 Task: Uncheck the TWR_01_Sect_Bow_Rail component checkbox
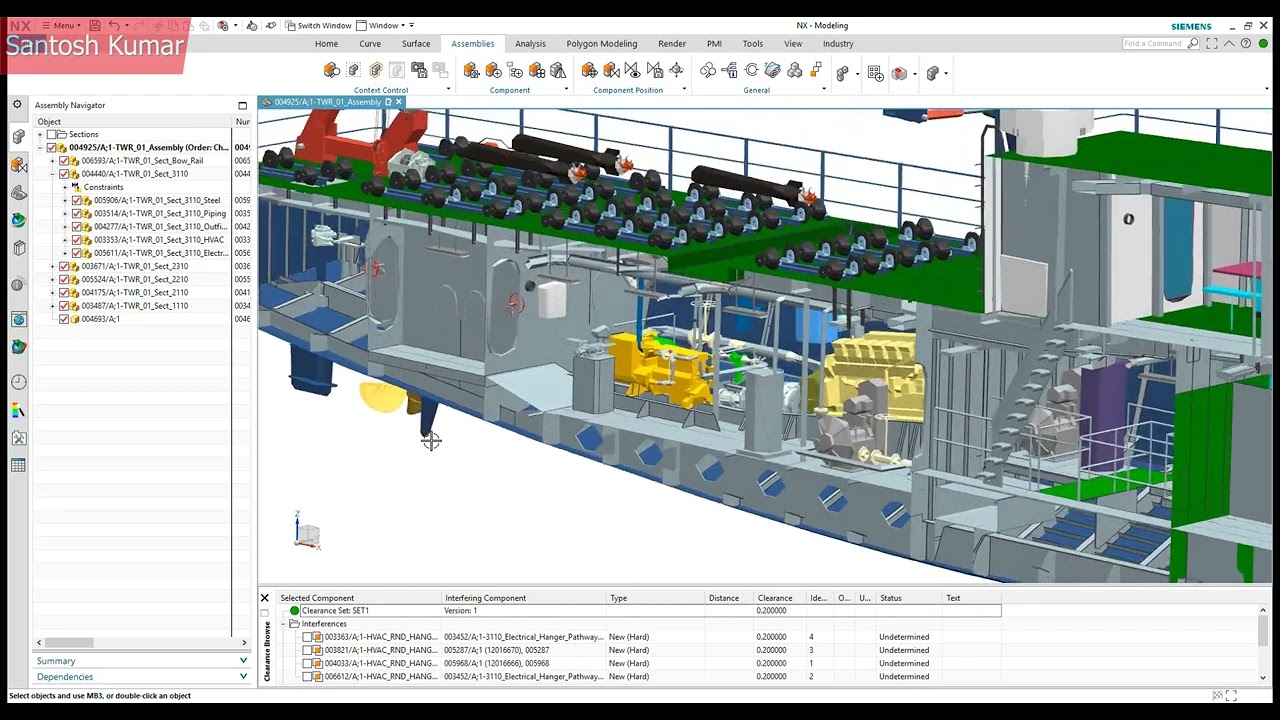click(64, 161)
